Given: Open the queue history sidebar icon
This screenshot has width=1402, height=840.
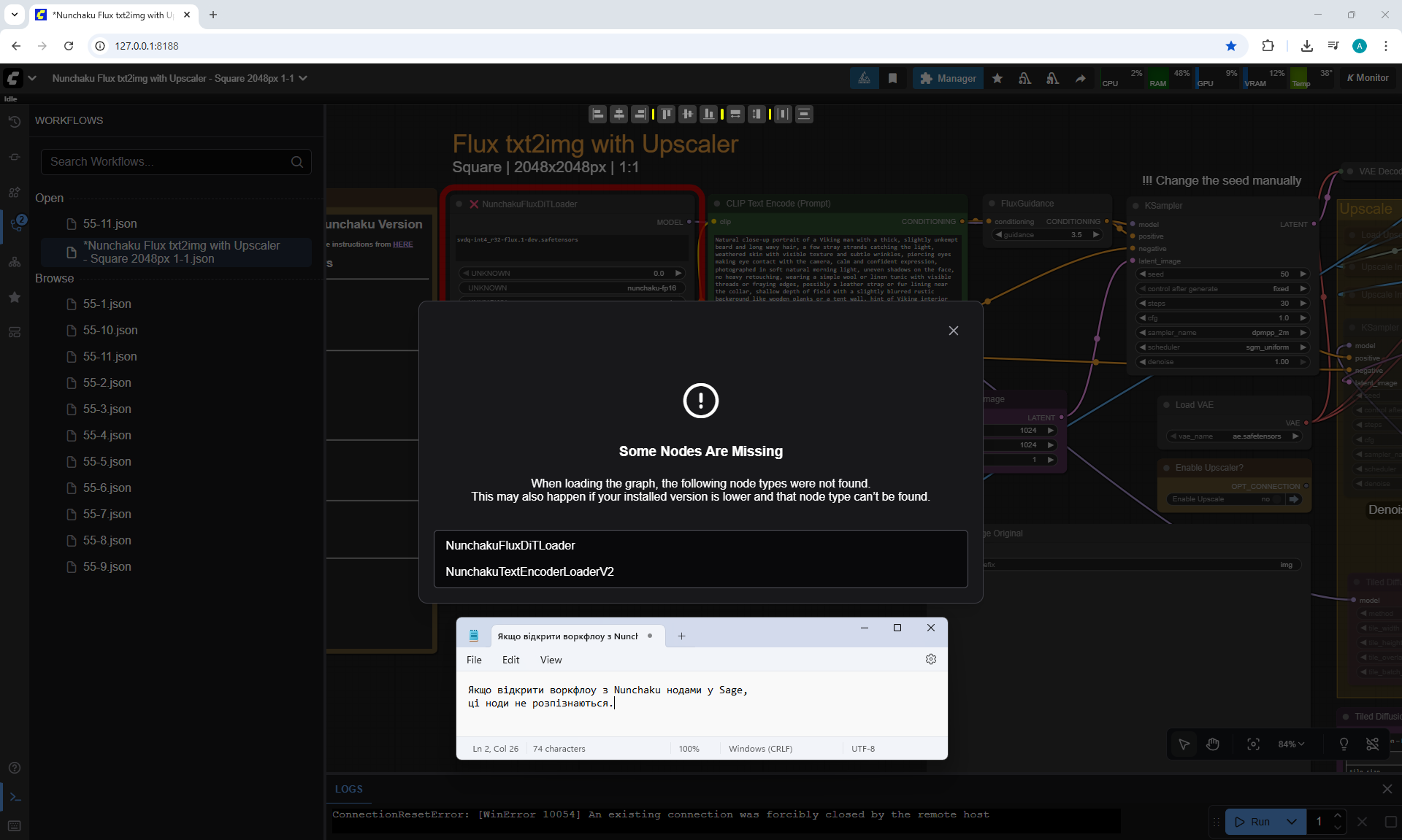Looking at the screenshot, I should [x=14, y=122].
